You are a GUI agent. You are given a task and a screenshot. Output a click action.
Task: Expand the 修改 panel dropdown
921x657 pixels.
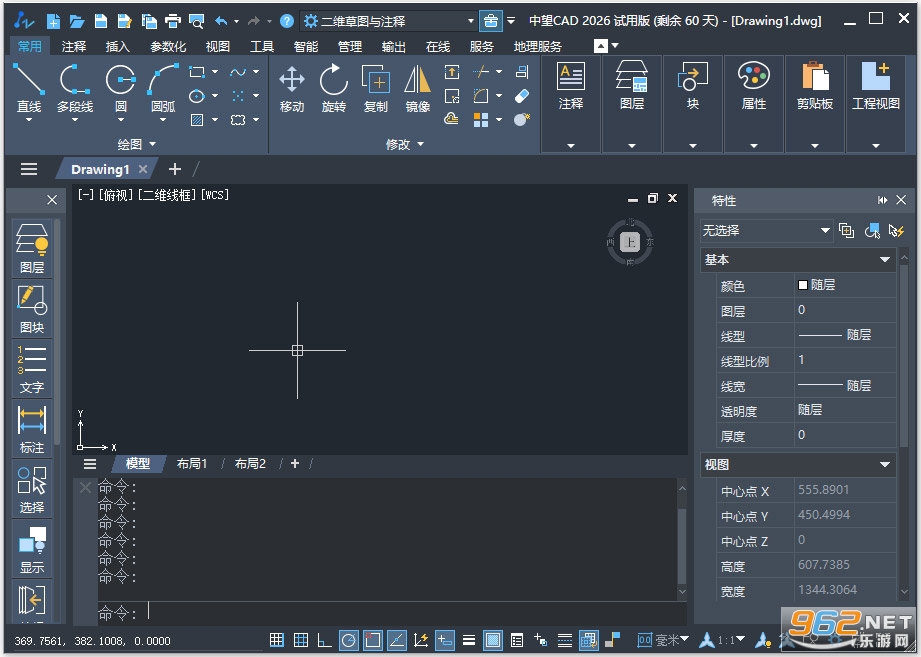click(x=405, y=144)
